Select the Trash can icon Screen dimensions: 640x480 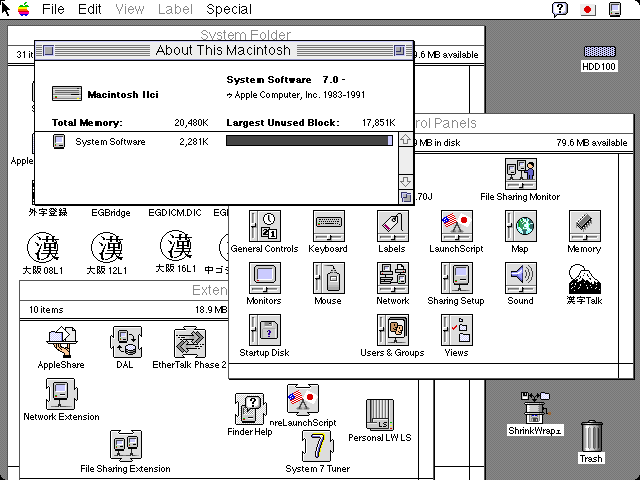591,436
